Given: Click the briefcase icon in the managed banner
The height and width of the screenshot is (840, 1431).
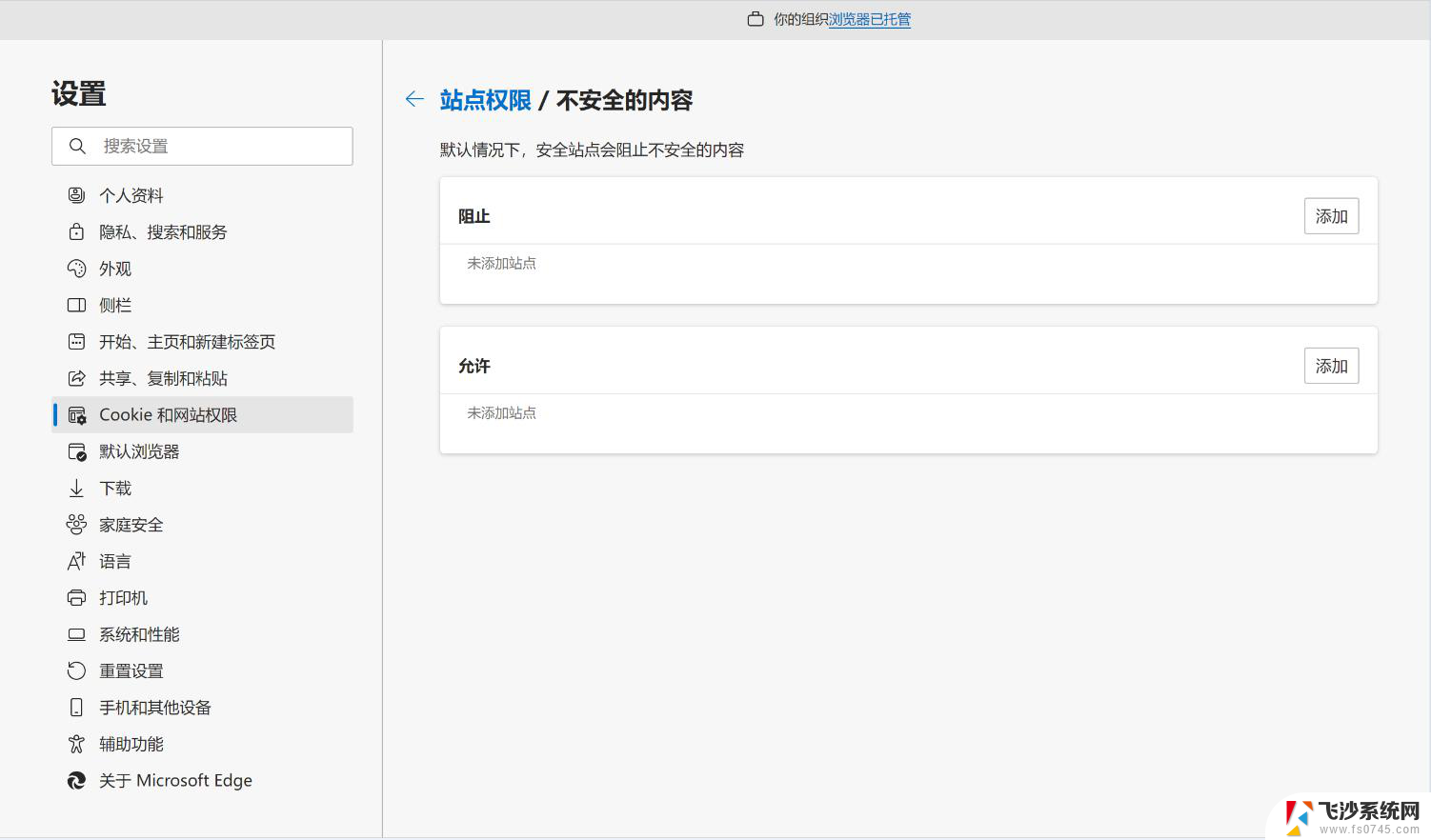Looking at the screenshot, I should click(x=756, y=19).
